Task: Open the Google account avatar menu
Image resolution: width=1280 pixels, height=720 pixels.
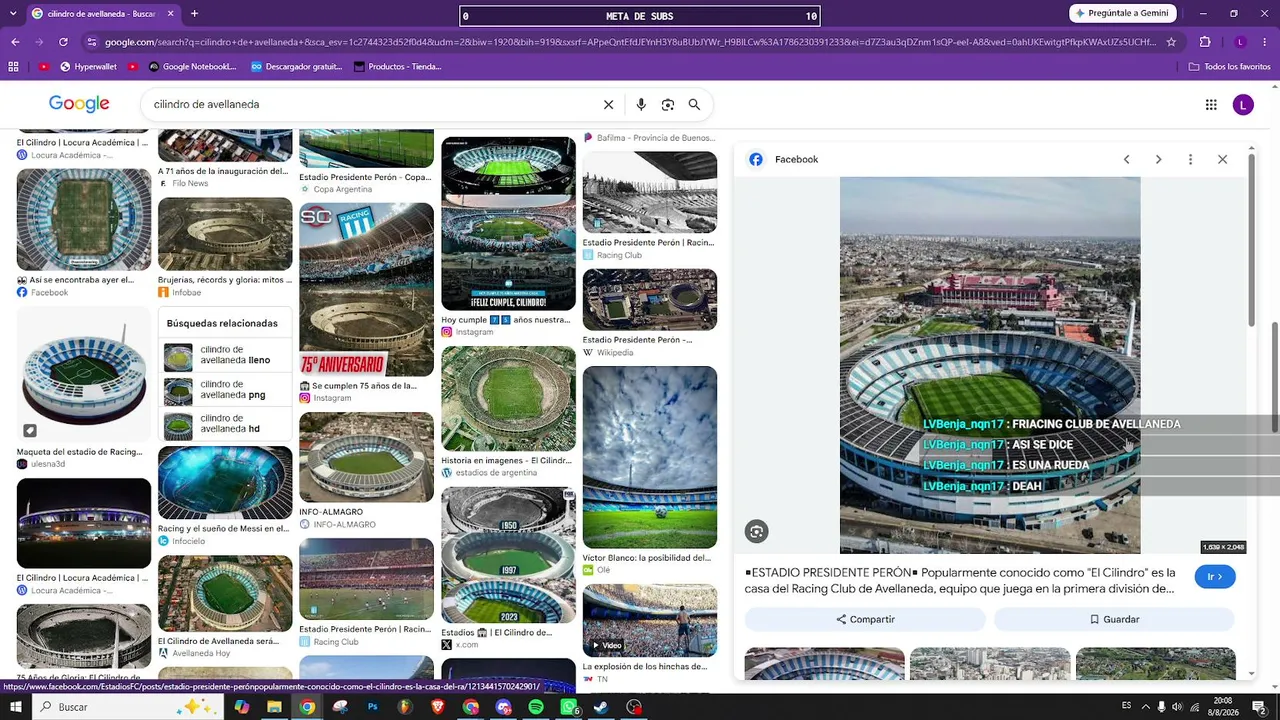Action: pos(1243,105)
